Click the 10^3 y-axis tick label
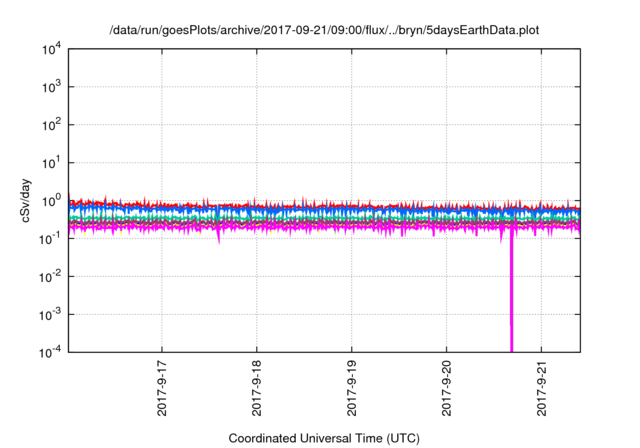This screenshot has width=640, height=448. point(51,87)
